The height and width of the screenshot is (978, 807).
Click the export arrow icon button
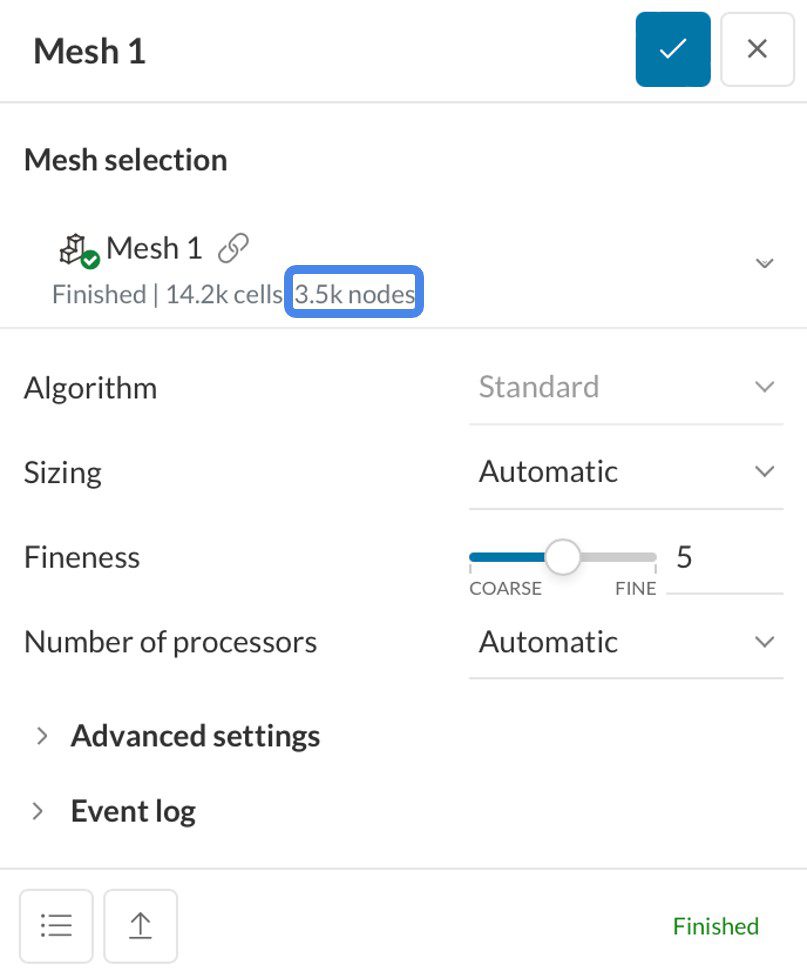140,926
